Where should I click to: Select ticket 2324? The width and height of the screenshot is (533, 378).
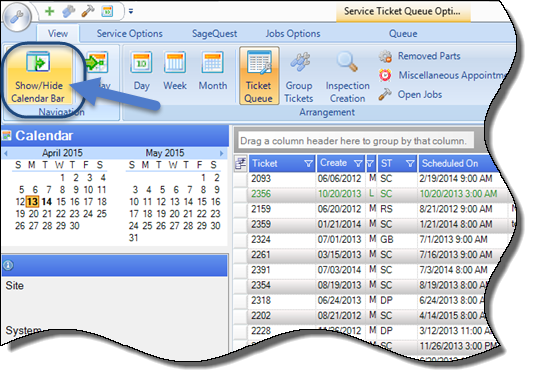click(x=261, y=239)
